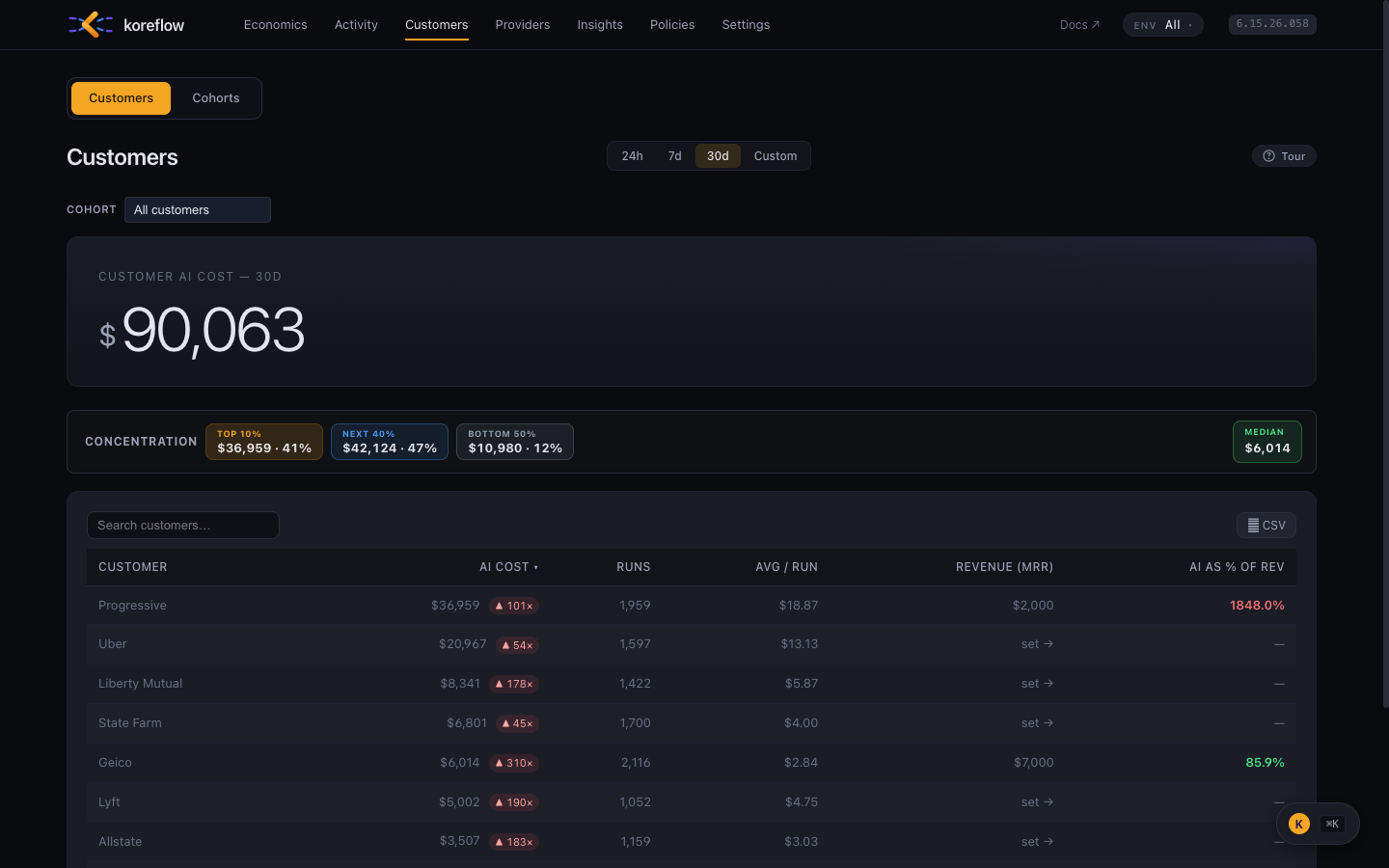Click the Top 10% concentration chip
Image resolution: width=1389 pixels, height=868 pixels.
coord(264,442)
